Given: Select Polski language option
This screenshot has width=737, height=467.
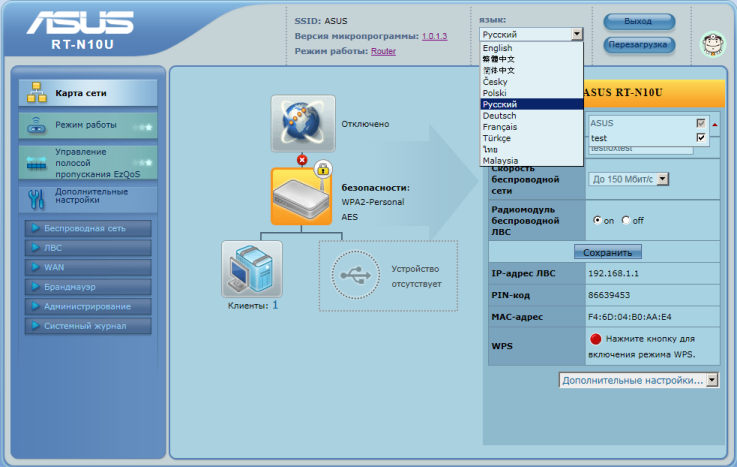Looking at the screenshot, I should coord(532,93).
